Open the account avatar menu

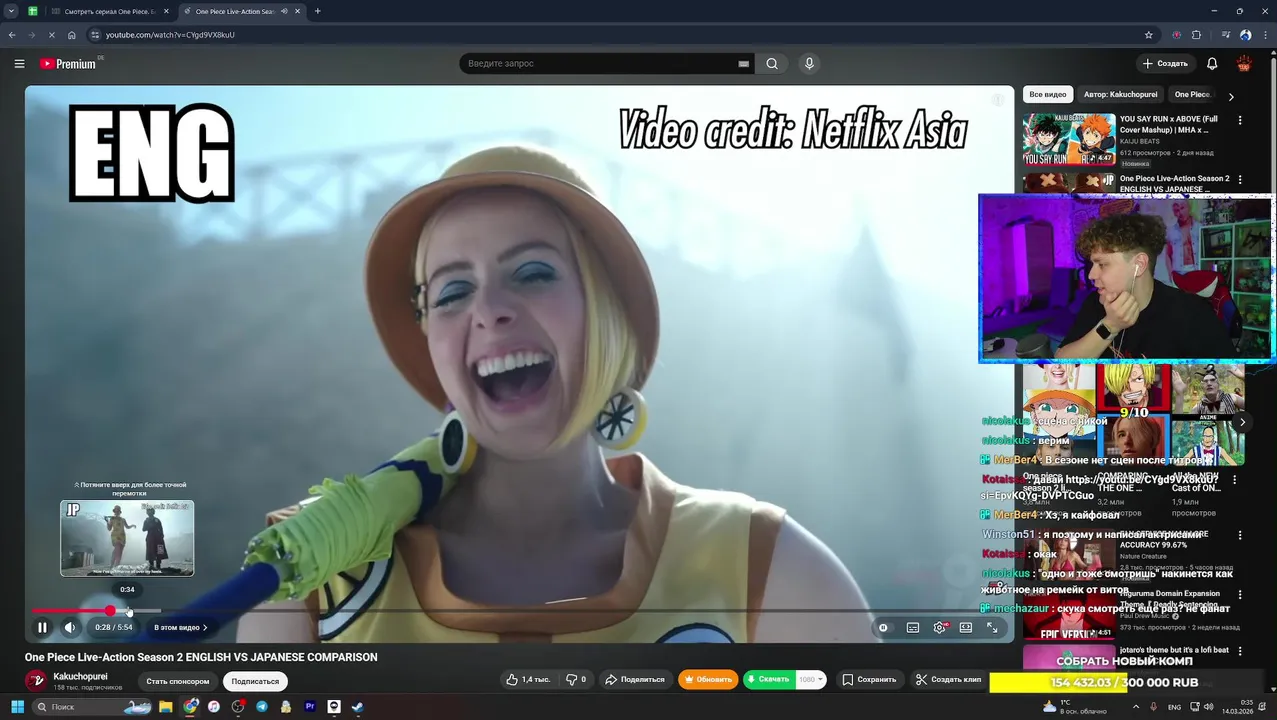1244,63
